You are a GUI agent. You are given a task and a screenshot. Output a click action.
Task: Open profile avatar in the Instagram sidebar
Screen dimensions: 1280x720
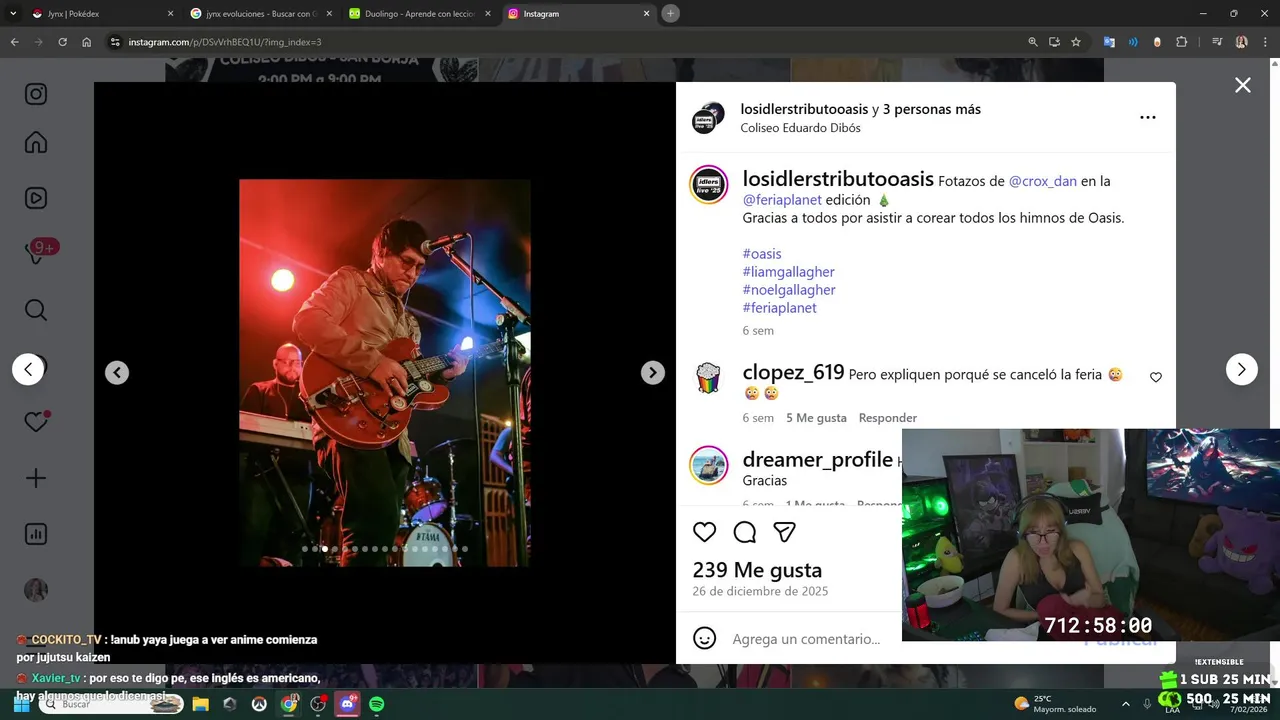click(36, 590)
